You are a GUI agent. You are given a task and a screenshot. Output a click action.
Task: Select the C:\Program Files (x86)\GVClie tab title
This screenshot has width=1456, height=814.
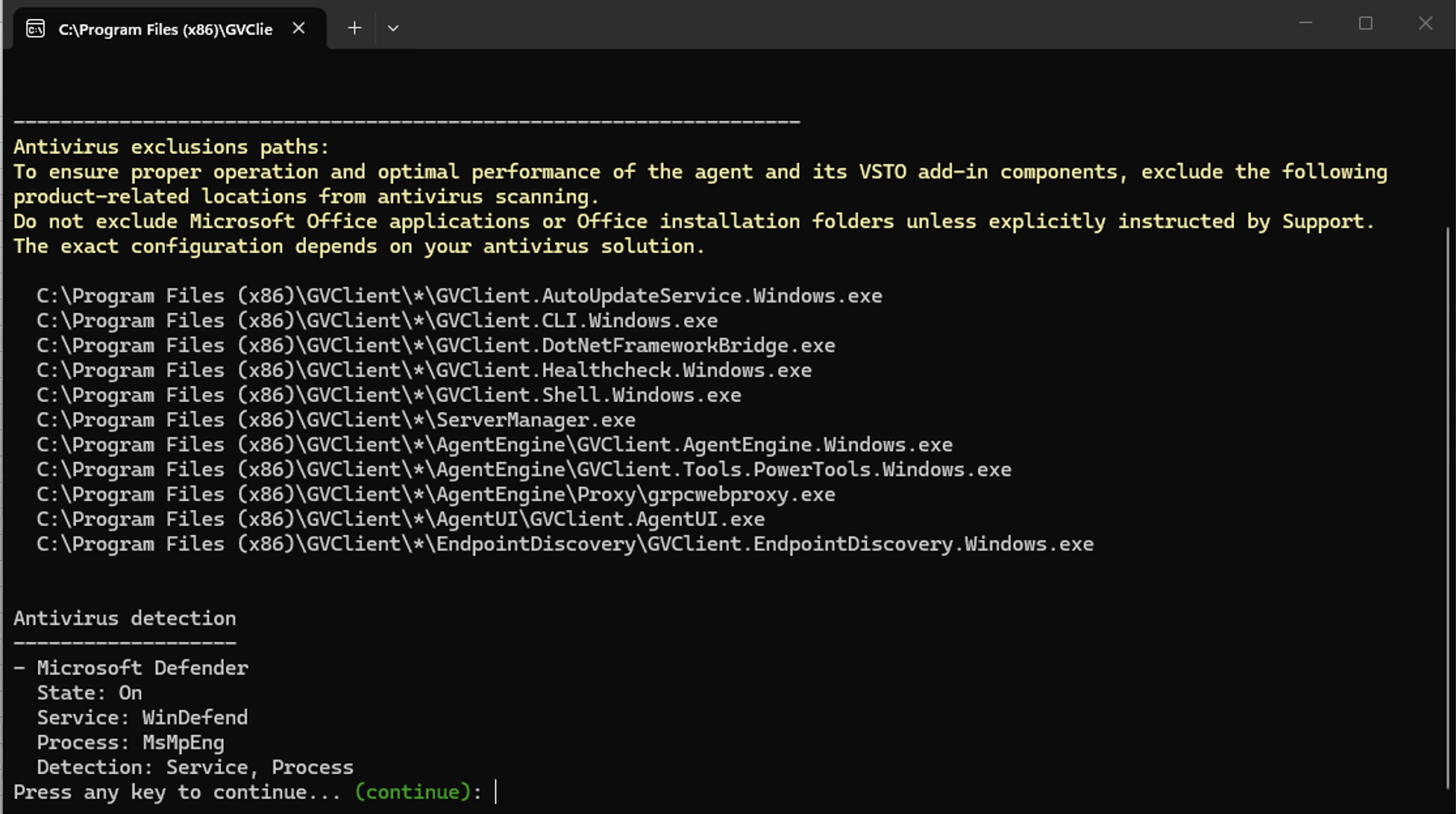point(165,29)
